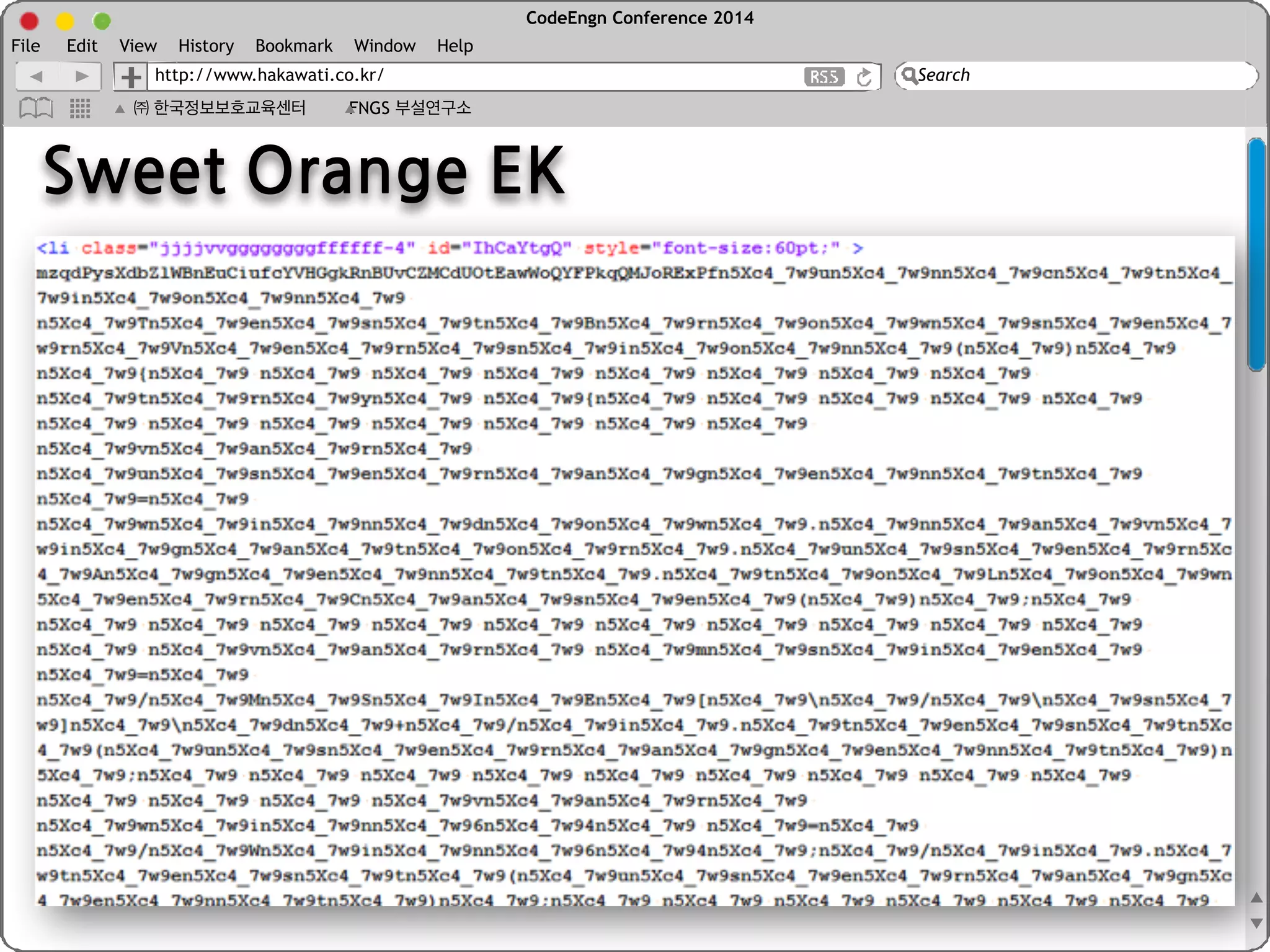
Task: Click the style="font-size:60pt;" attribute text
Action: 712,248
